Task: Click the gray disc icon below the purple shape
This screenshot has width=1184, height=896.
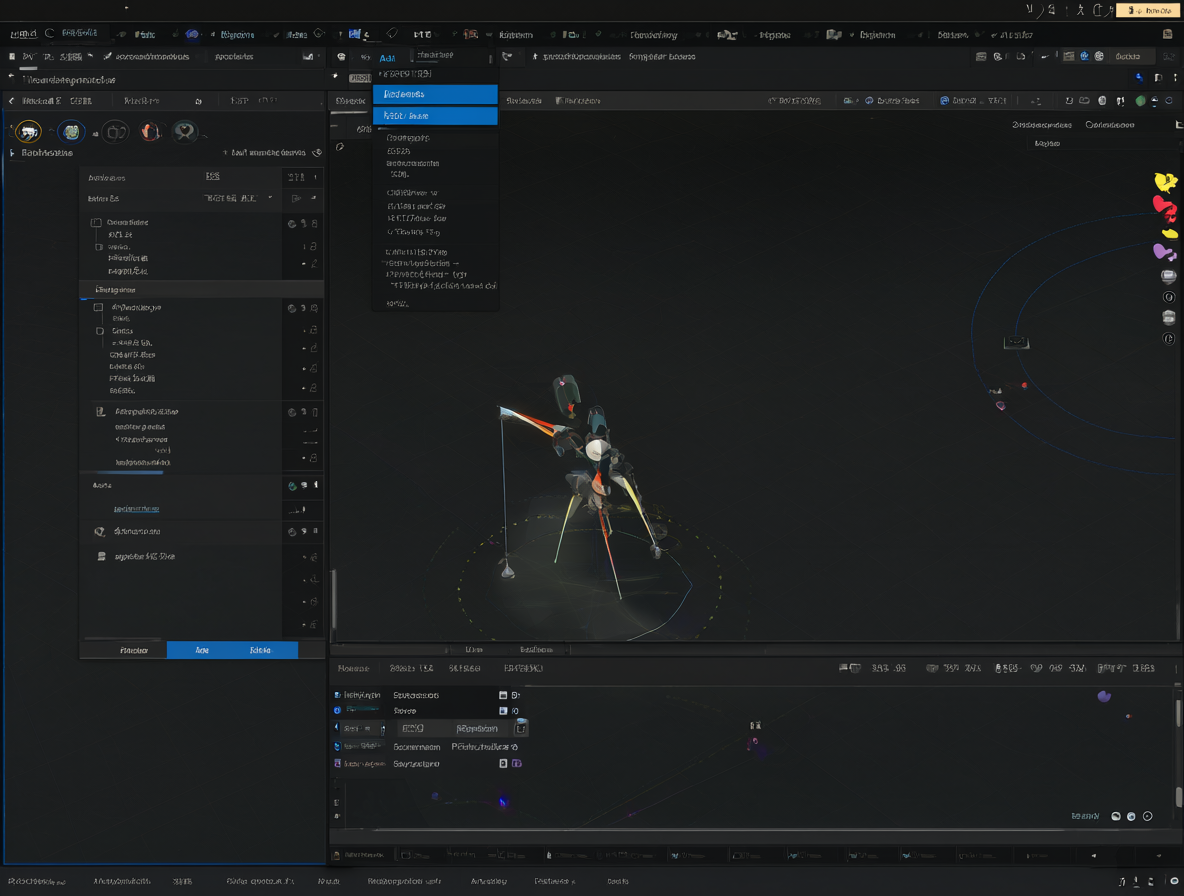Action: click(x=1168, y=276)
